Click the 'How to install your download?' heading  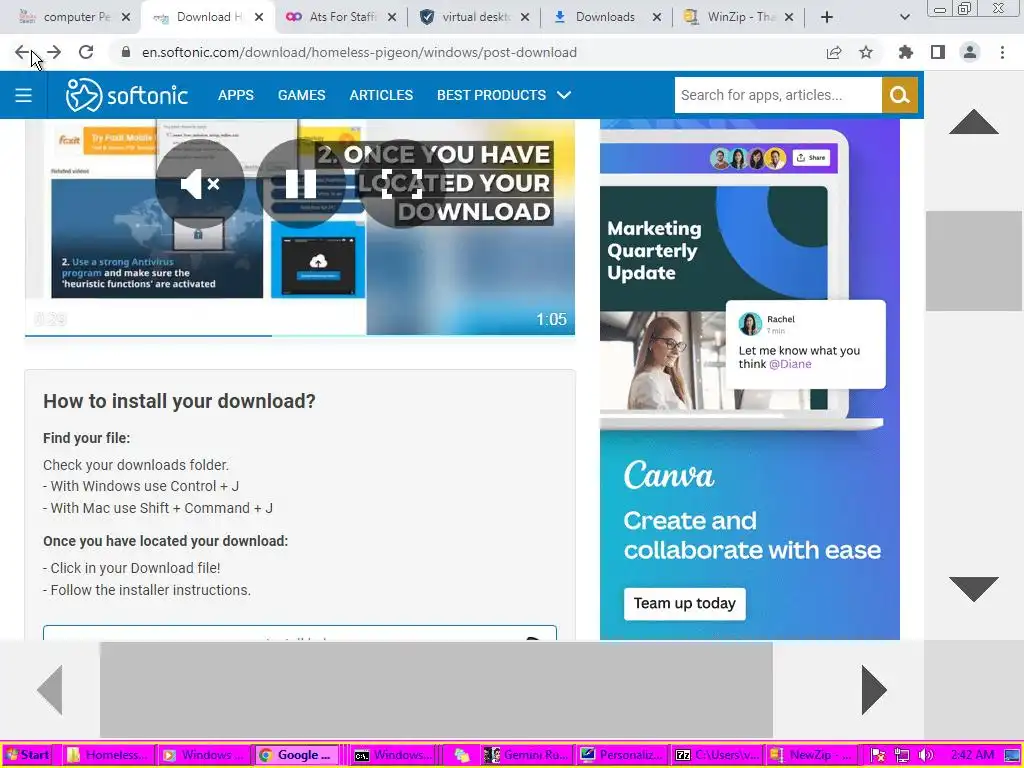[179, 401]
